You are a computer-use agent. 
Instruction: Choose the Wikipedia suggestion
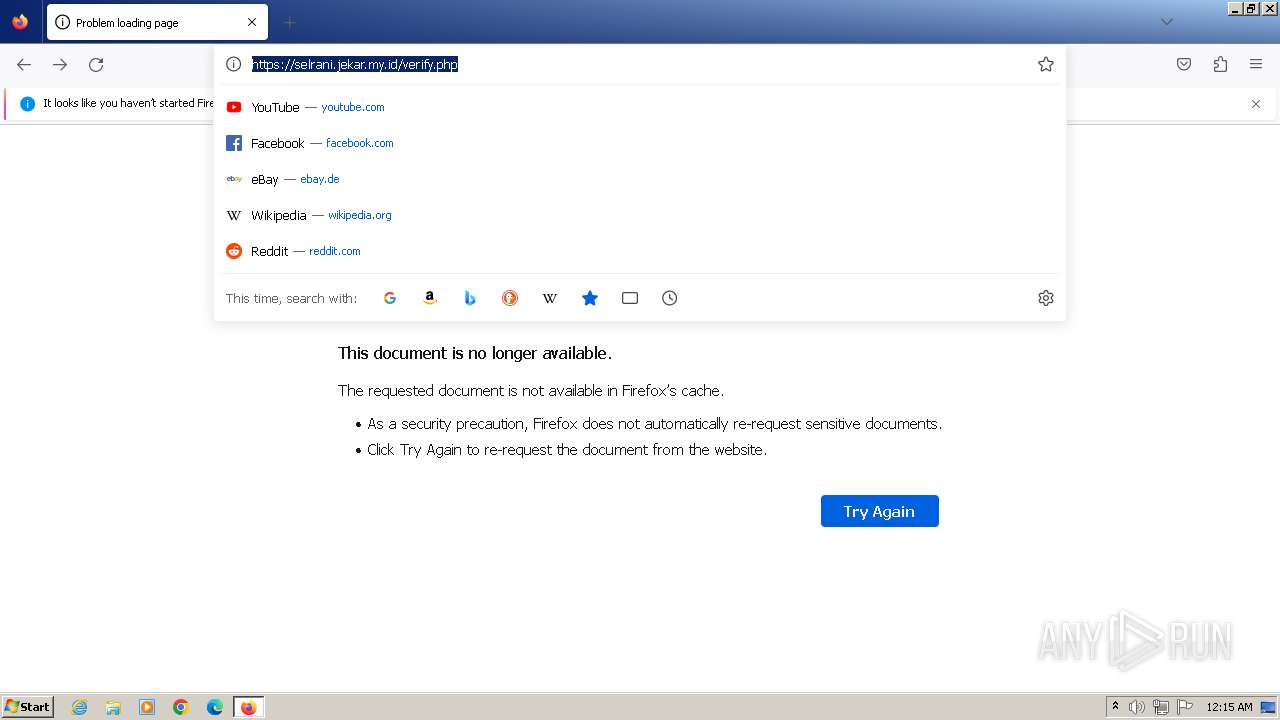click(640, 215)
